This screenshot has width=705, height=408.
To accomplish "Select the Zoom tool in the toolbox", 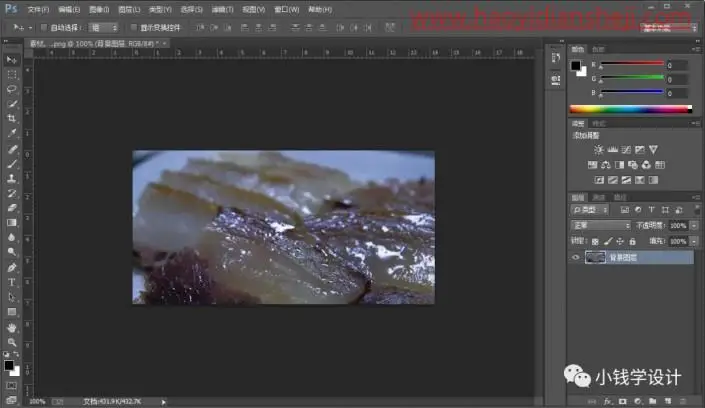I will click(12, 342).
